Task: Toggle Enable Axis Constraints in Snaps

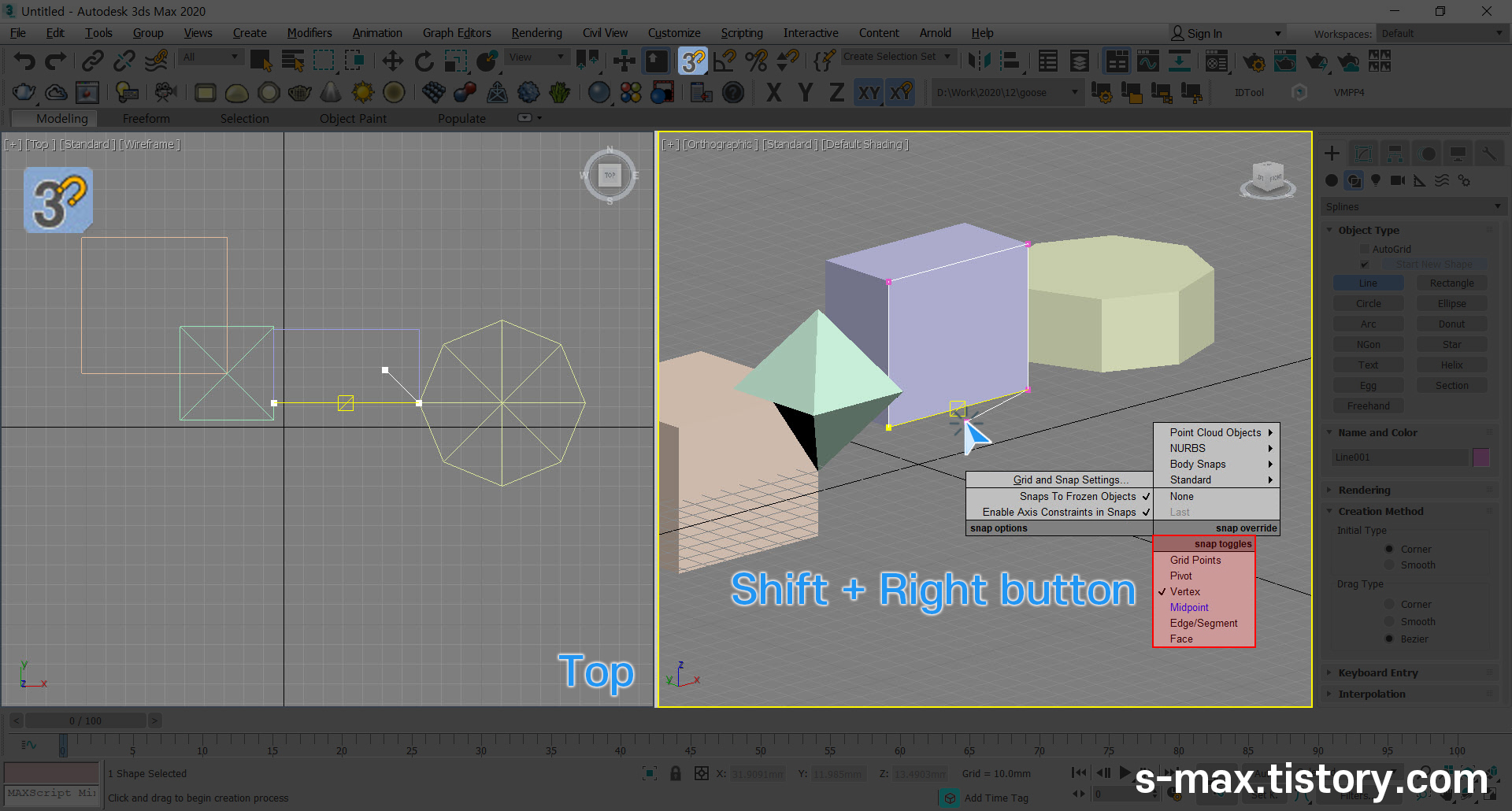Action: (x=1059, y=512)
